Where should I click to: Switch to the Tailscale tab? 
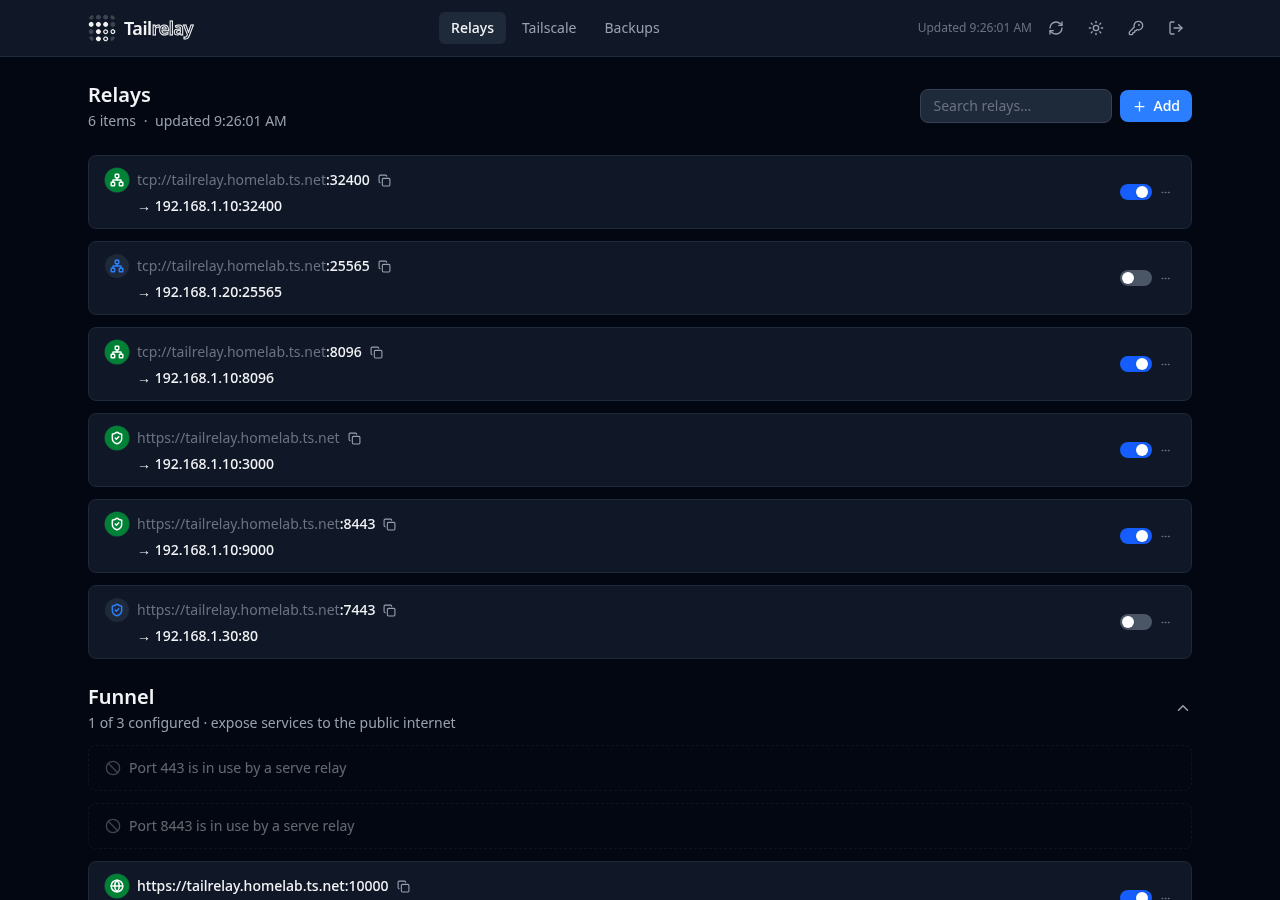coord(549,28)
